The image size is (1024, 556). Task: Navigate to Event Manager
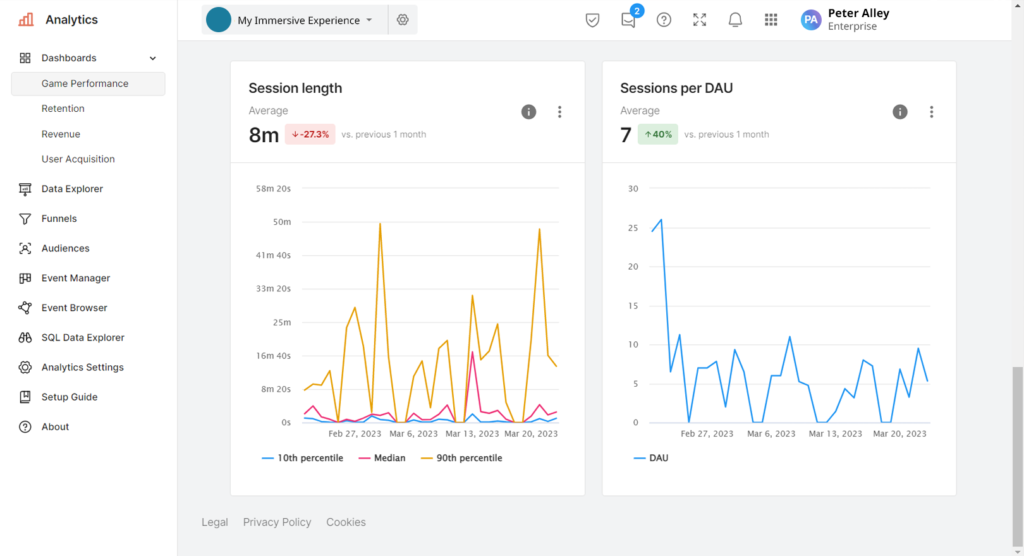(76, 278)
